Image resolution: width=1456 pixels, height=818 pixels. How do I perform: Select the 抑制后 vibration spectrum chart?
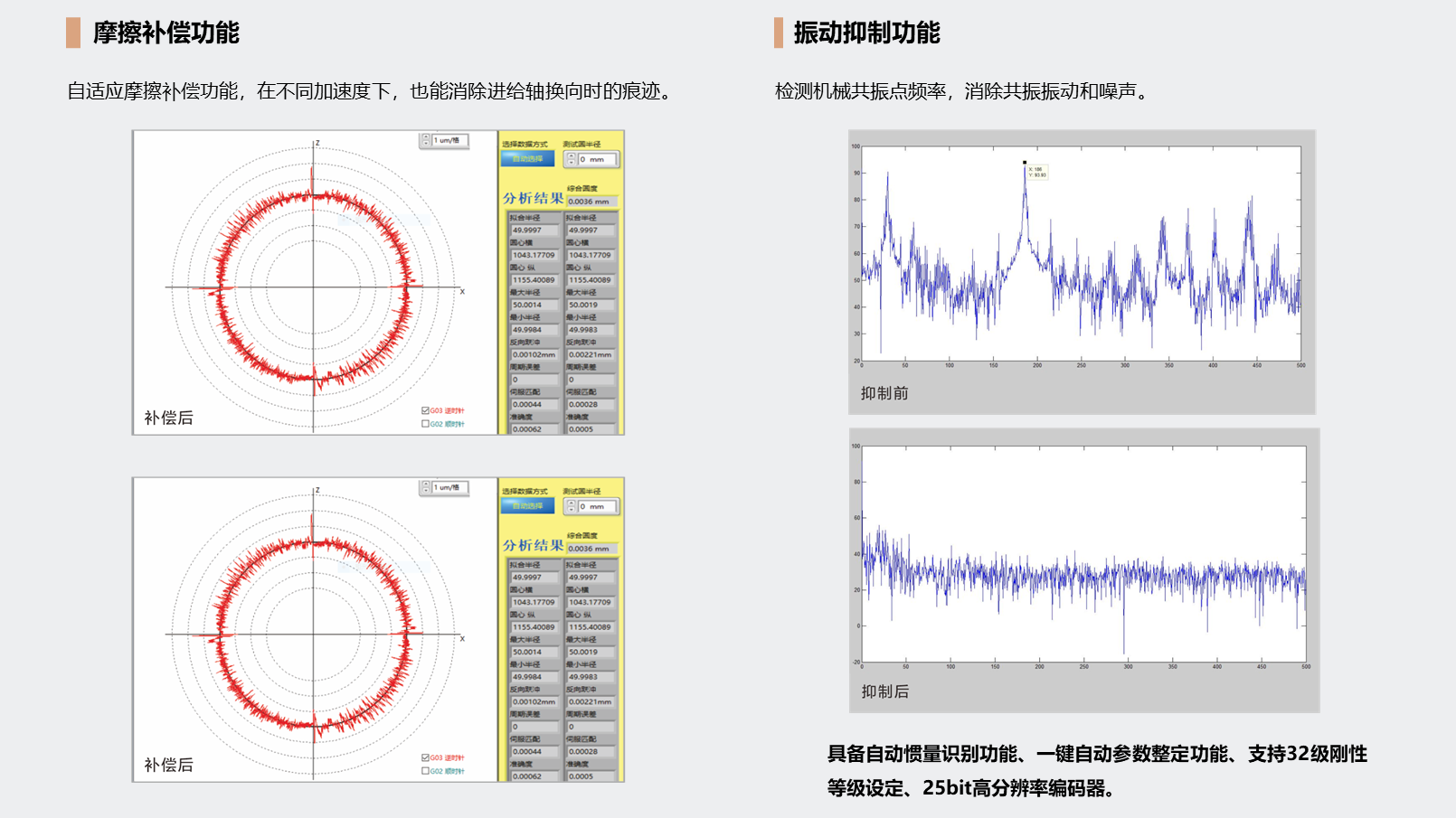(1083, 553)
